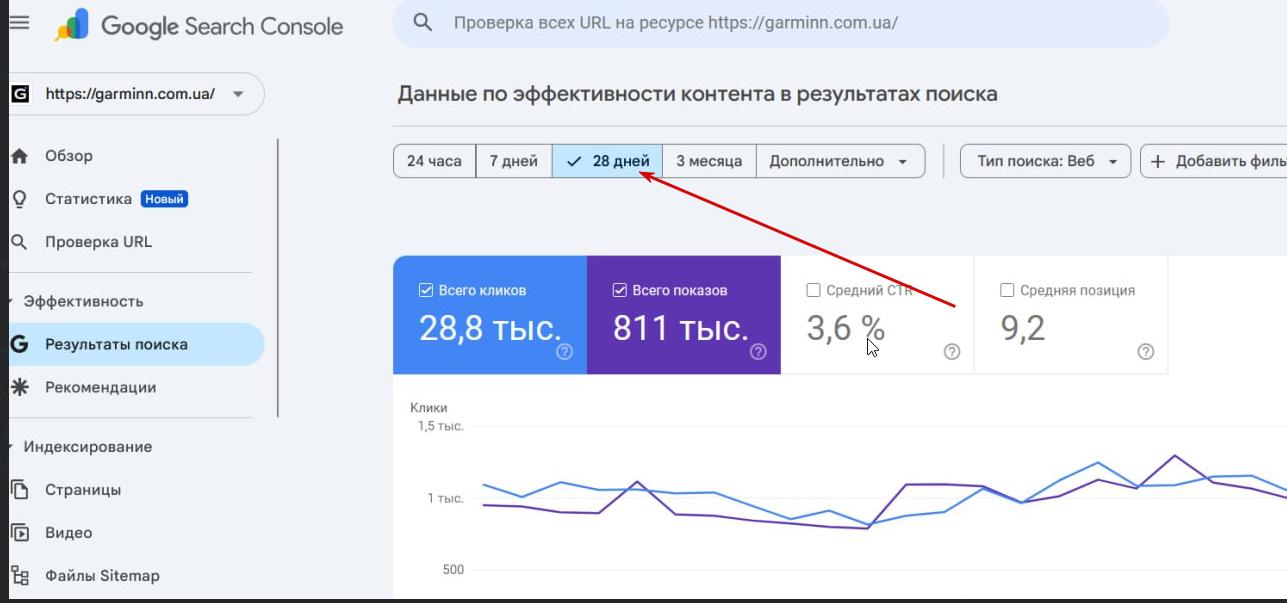The height and width of the screenshot is (603, 1287).
Task: Click the plus icon for adding a filter
Action: pos(1158,162)
